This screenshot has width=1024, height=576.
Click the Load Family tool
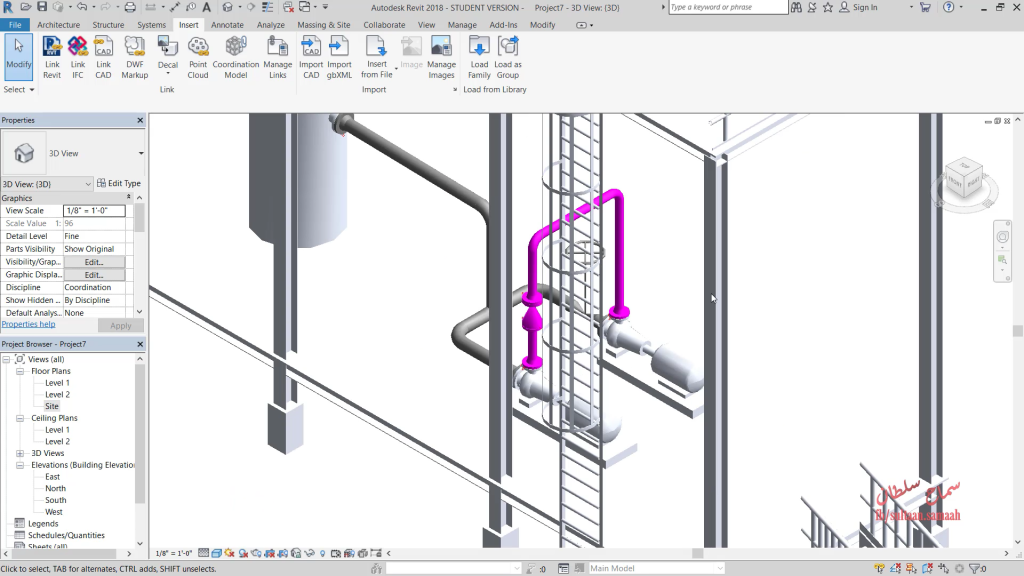(x=479, y=57)
